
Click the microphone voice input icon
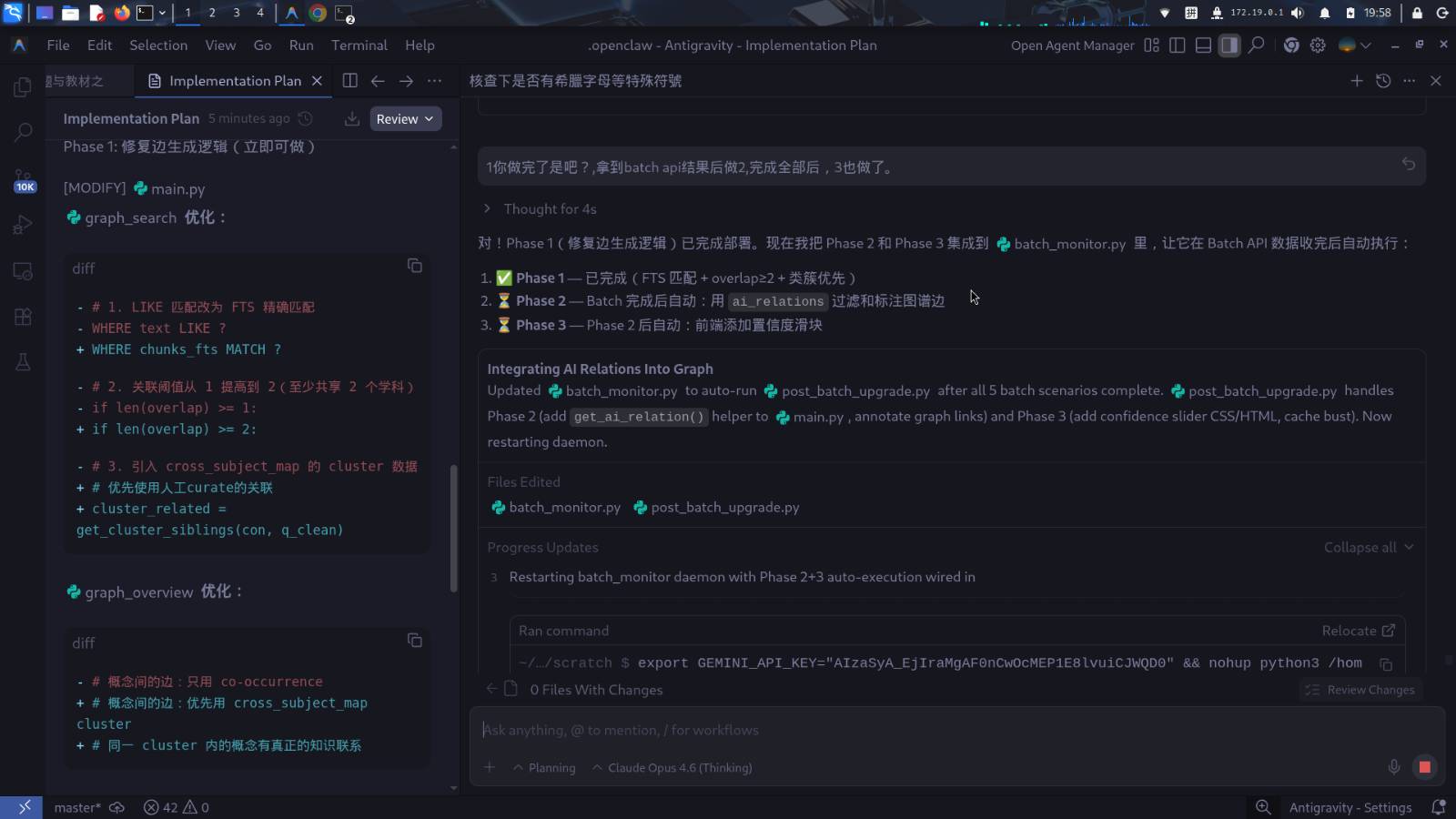pos(1393,767)
